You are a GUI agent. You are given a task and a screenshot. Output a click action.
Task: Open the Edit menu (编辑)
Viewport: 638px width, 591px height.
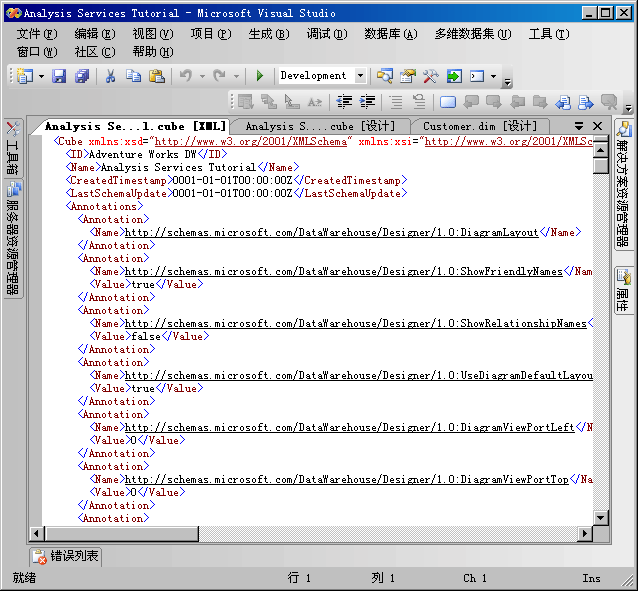(95, 34)
